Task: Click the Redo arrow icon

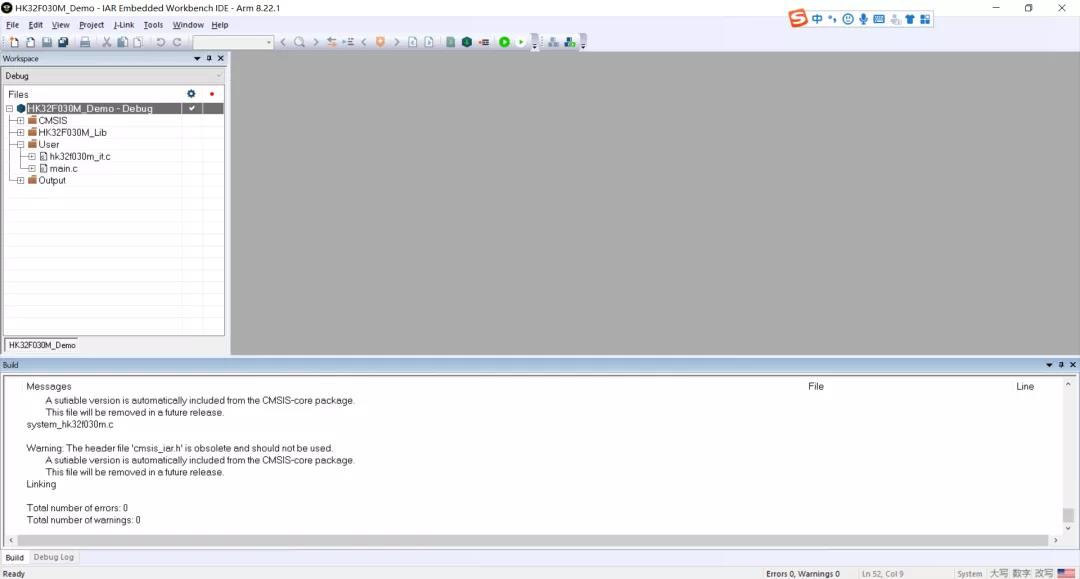Action: tap(177, 42)
